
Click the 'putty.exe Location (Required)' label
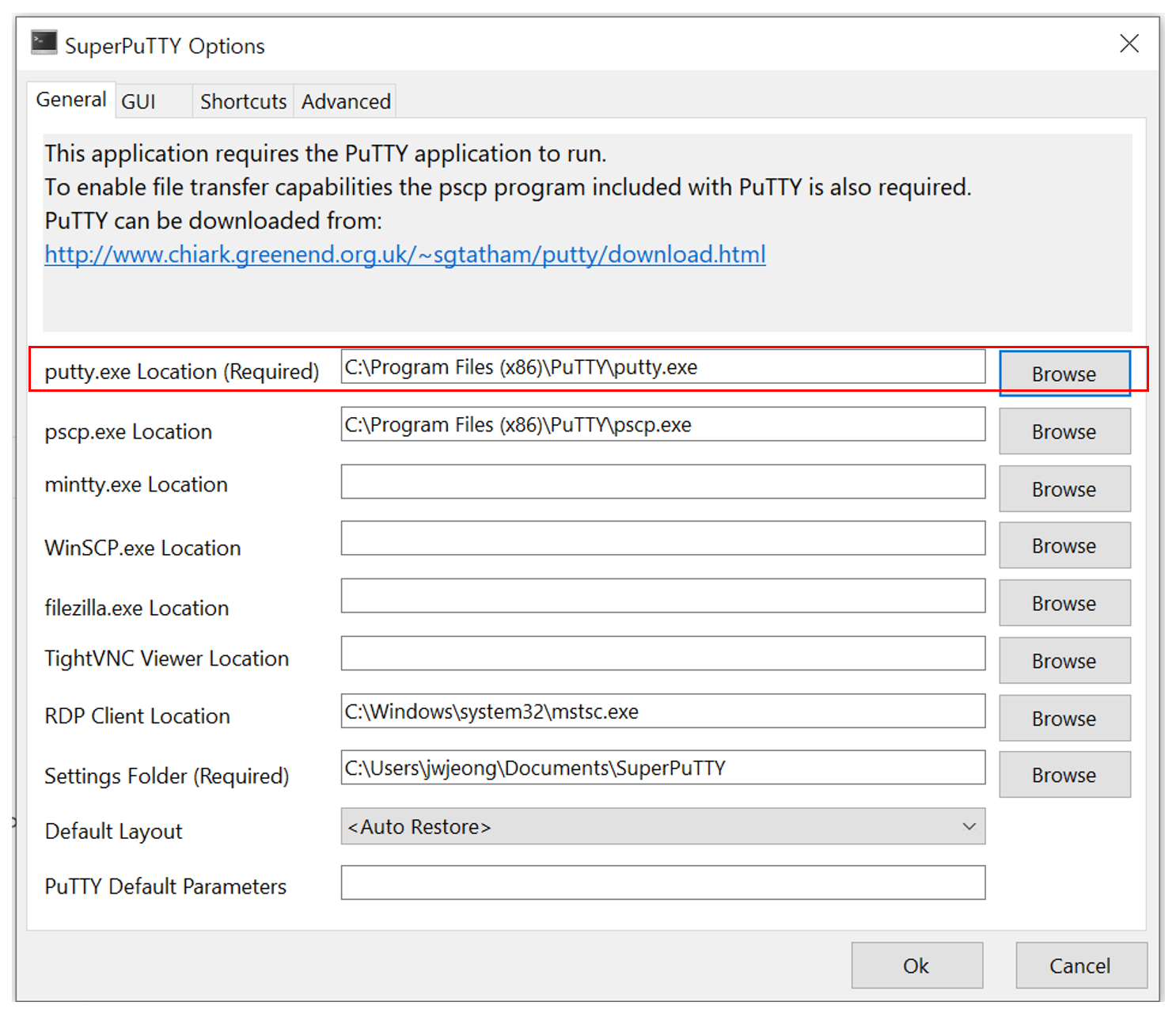[182, 372]
